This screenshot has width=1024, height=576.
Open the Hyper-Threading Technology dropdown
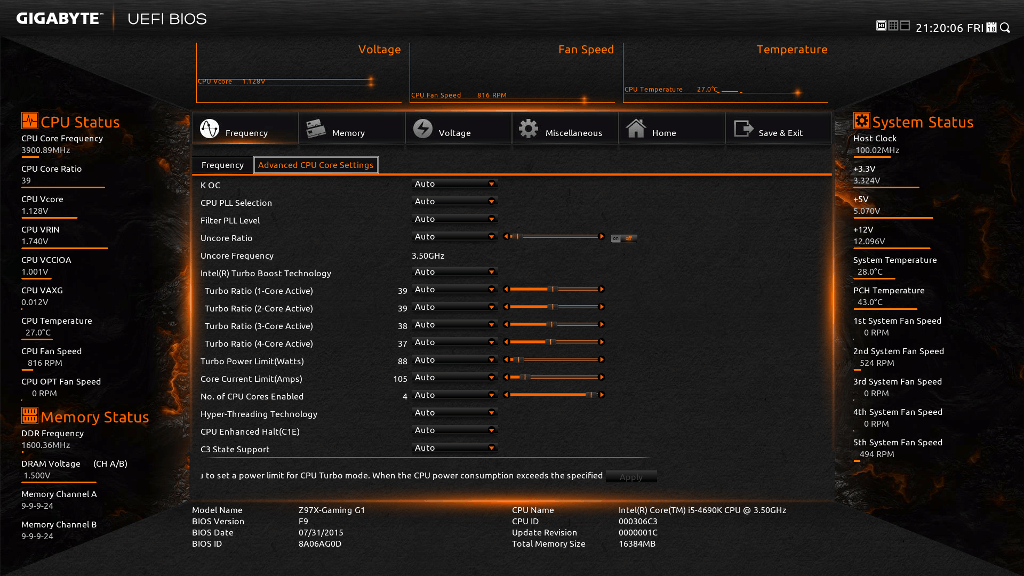point(455,413)
